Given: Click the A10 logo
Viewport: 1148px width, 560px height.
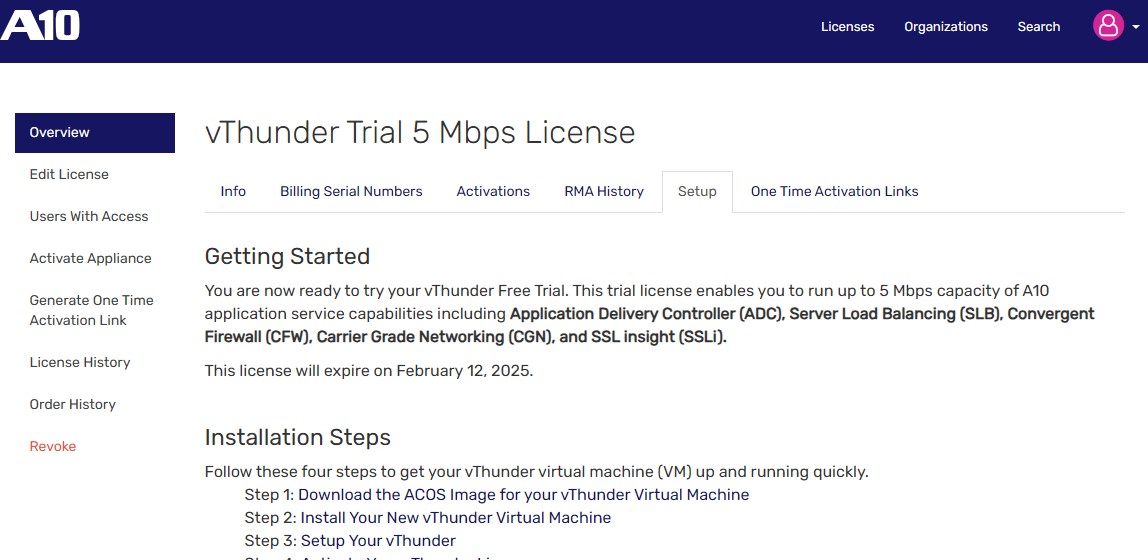Looking at the screenshot, I should (x=41, y=24).
